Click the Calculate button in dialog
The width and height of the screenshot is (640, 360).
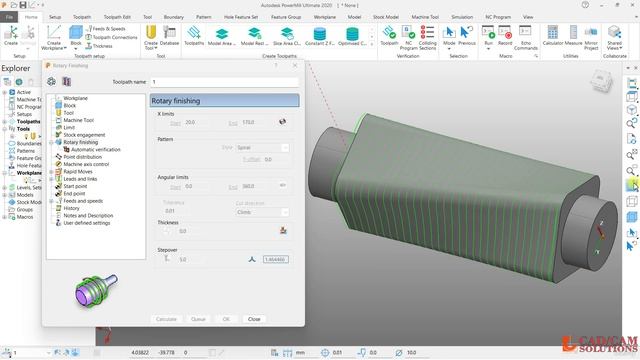coord(166,319)
